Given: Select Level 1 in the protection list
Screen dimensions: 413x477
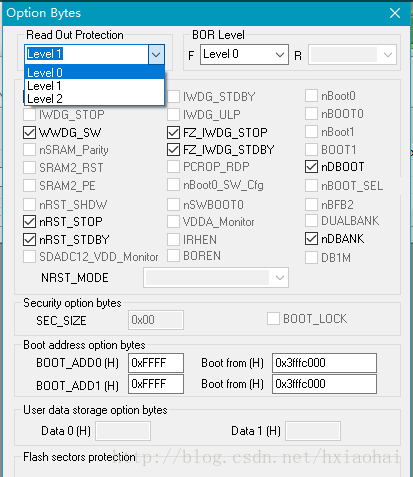Looking at the screenshot, I should coord(95,86).
